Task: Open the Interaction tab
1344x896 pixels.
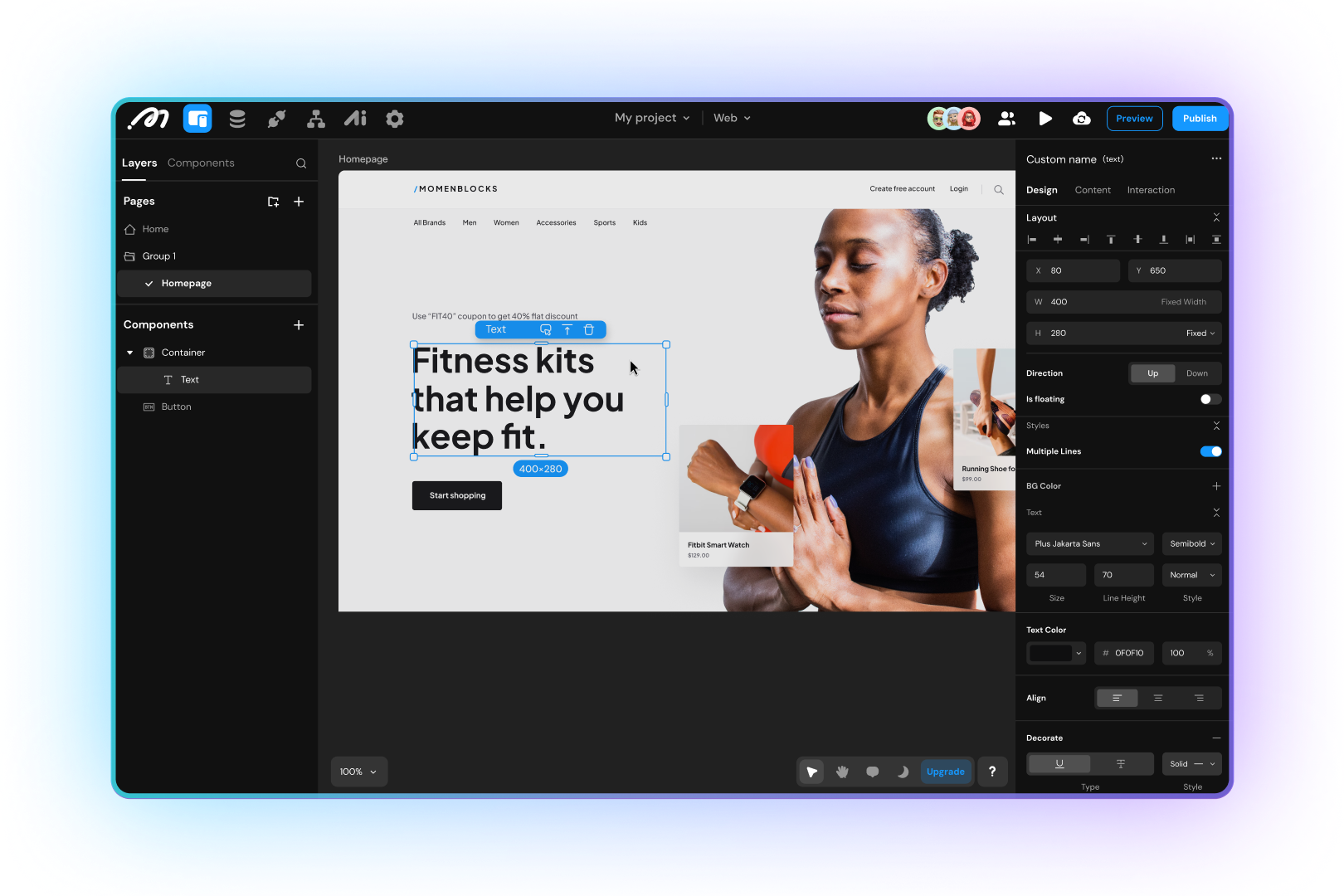Action: (1151, 190)
